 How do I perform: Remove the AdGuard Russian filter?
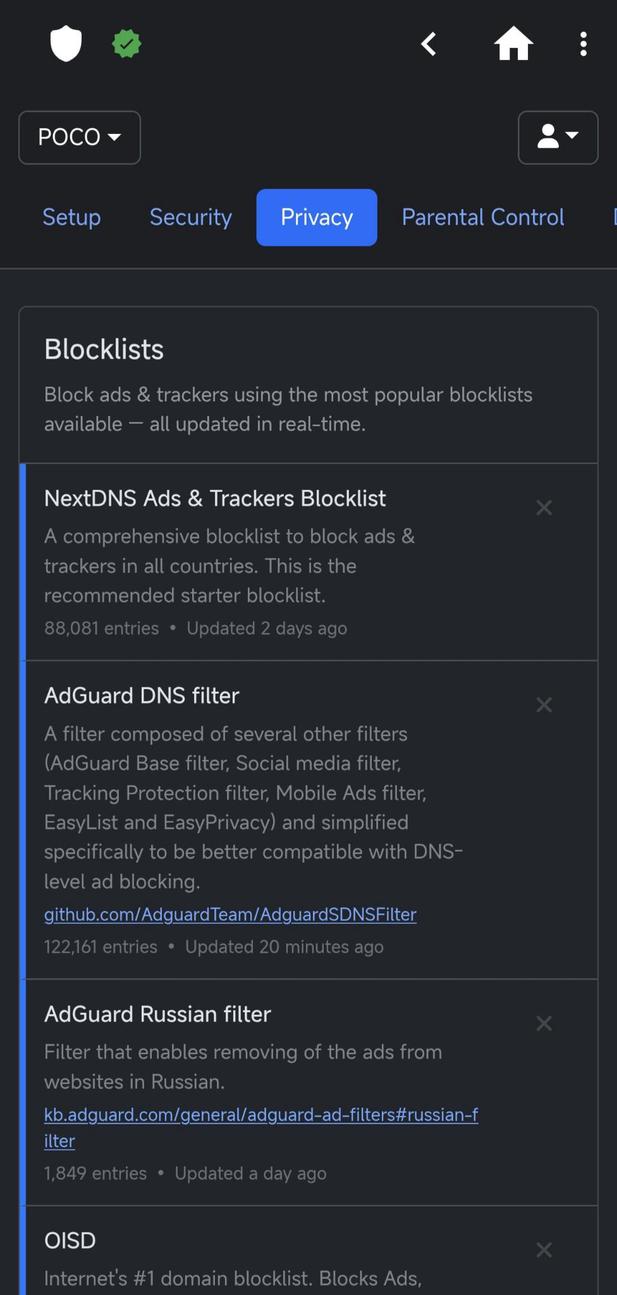coord(543,1022)
